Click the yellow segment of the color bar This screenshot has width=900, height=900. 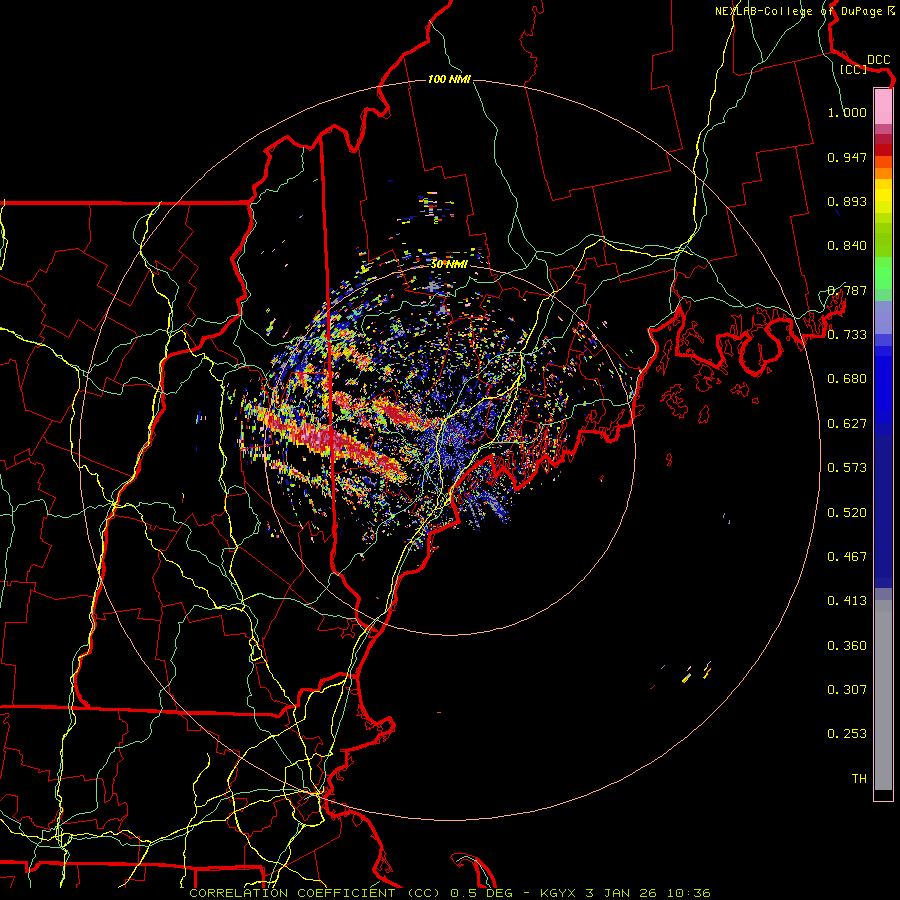(x=883, y=196)
